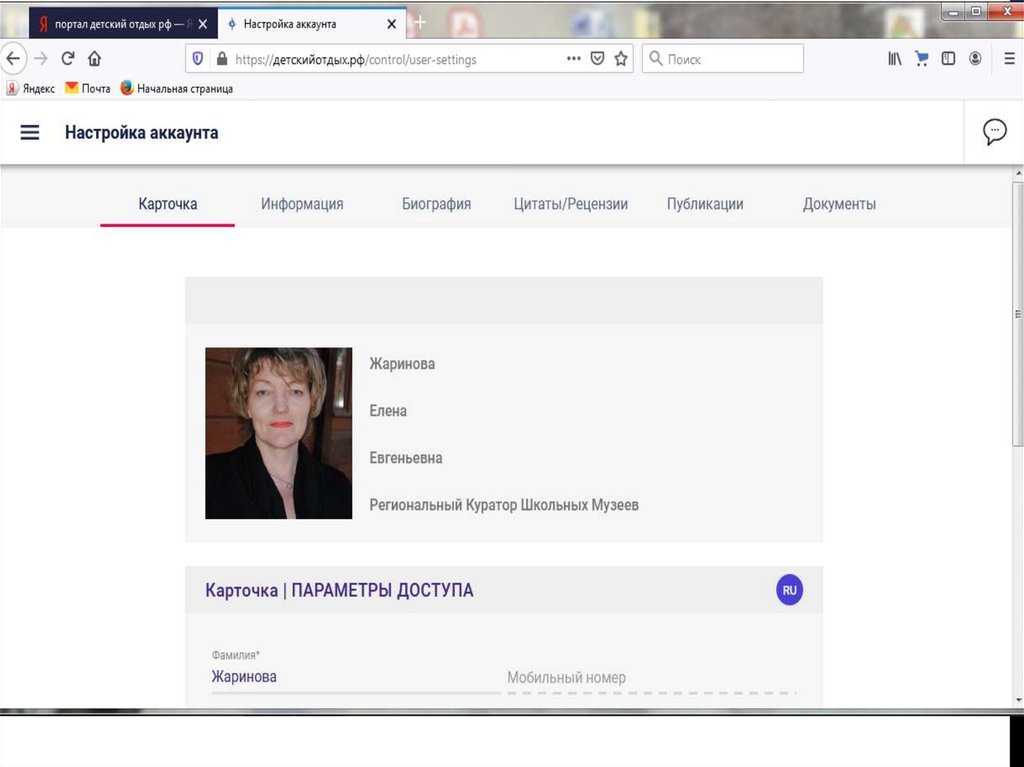Bookmark this page with the star icon

(621, 59)
